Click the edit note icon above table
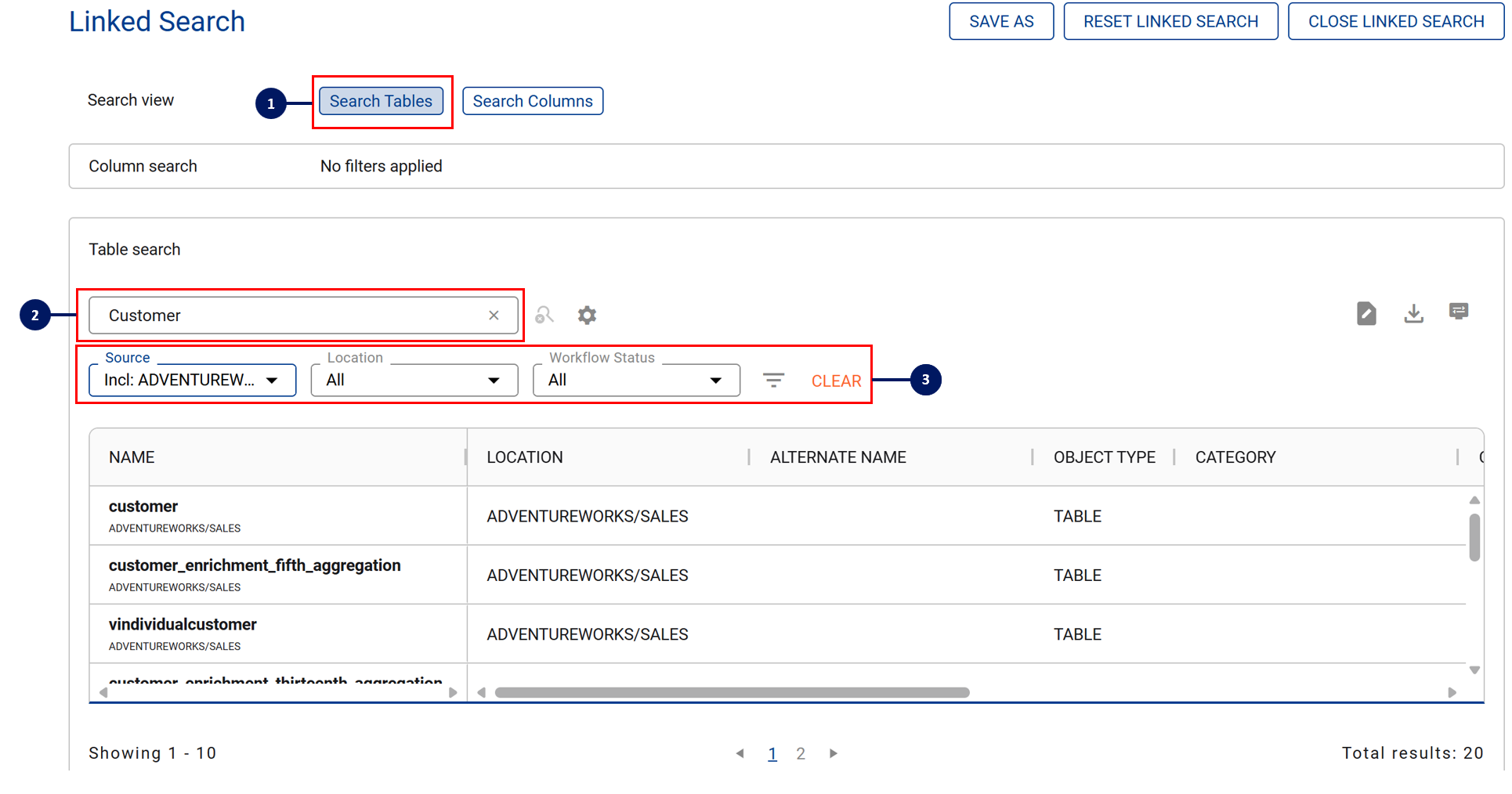 pos(1366,313)
